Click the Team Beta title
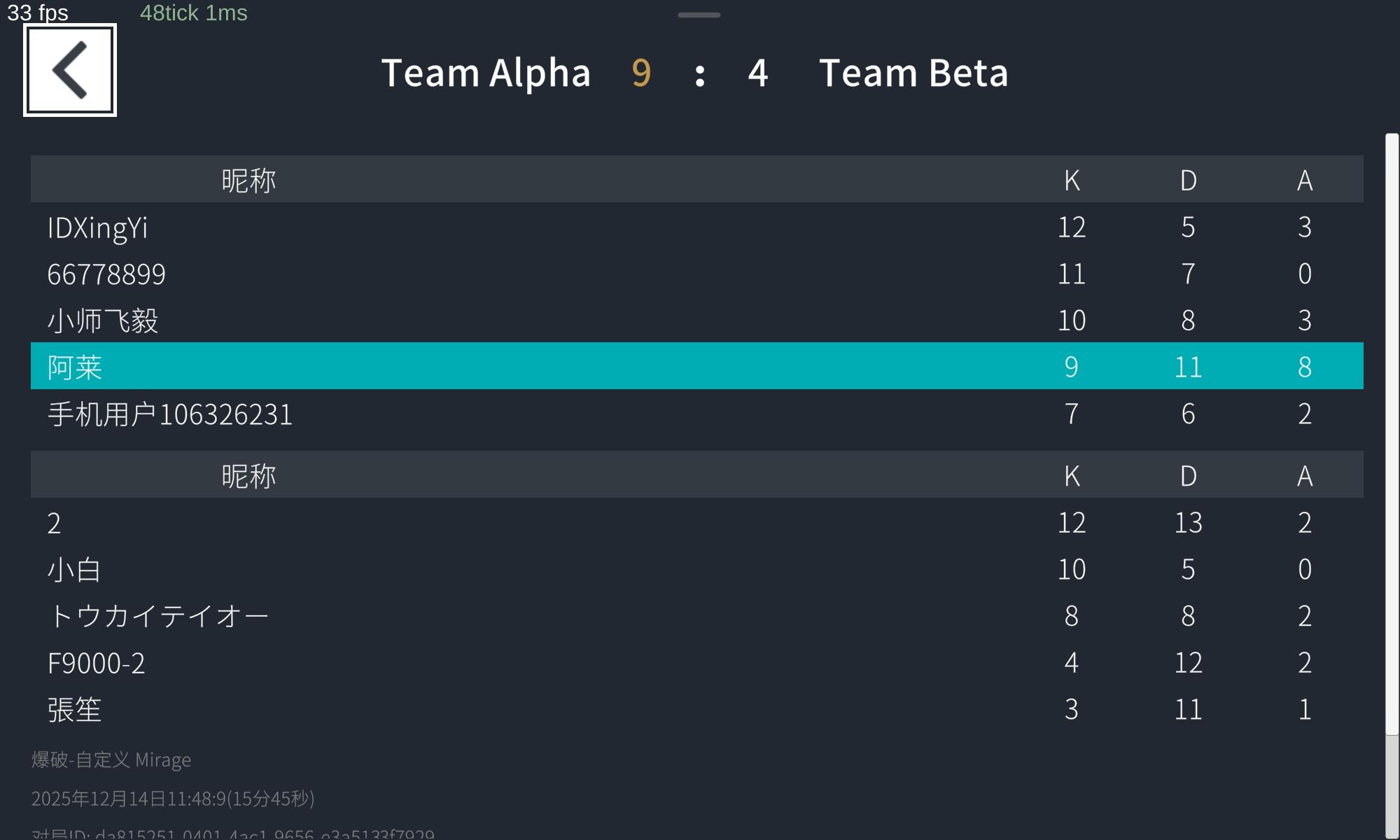The height and width of the screenshot is (840, 1400). click(913, 73)
